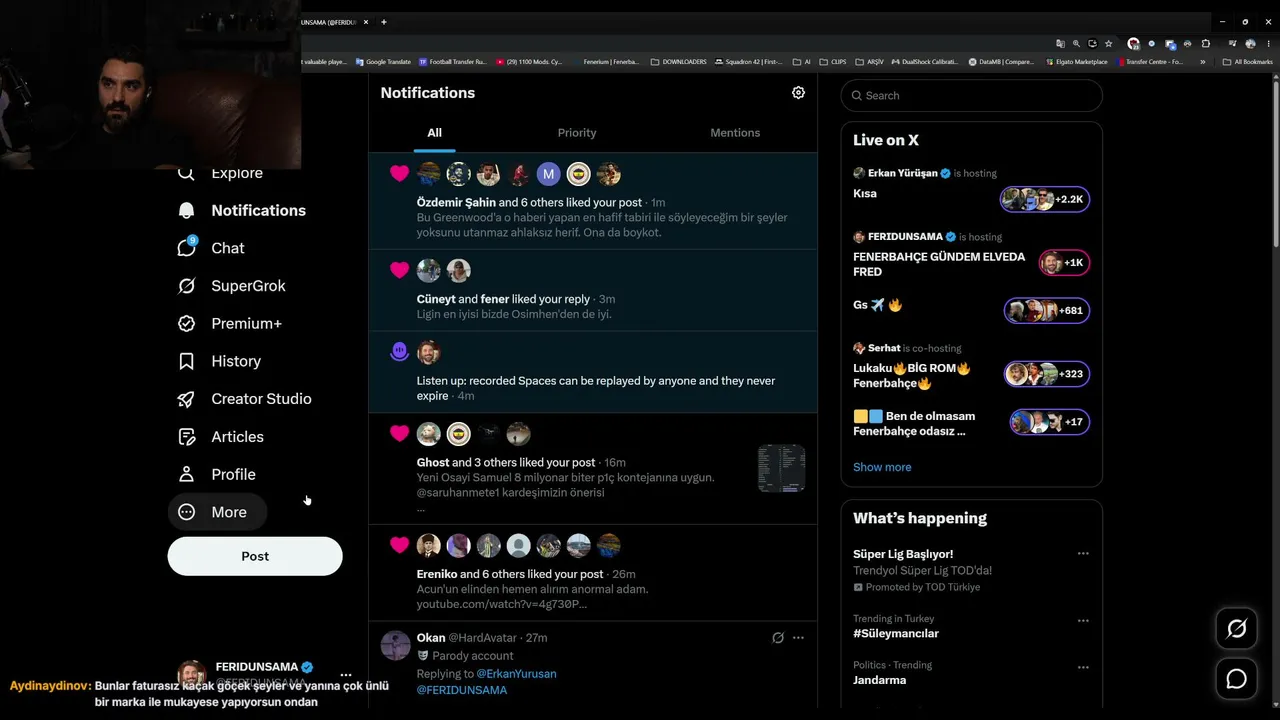Open more options for Süper Lig Başlıyor trend

coord(1083,554)
